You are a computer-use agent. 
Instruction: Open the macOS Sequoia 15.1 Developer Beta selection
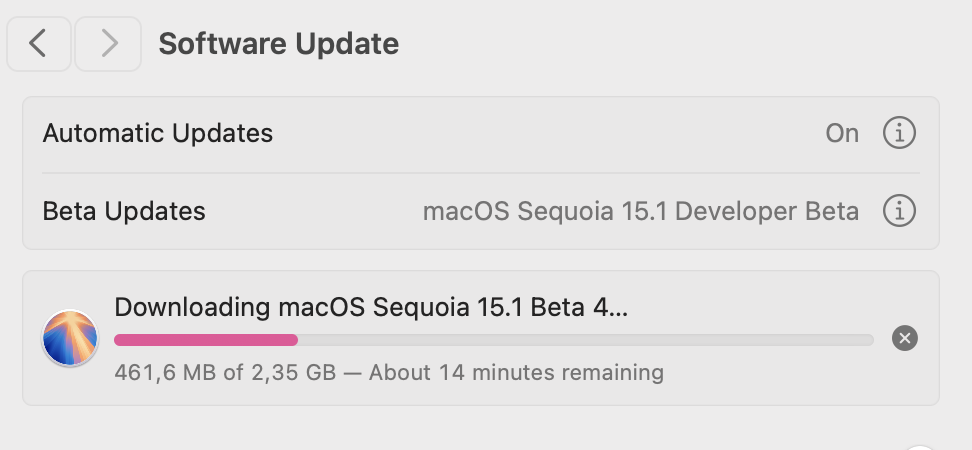[640, 211]
